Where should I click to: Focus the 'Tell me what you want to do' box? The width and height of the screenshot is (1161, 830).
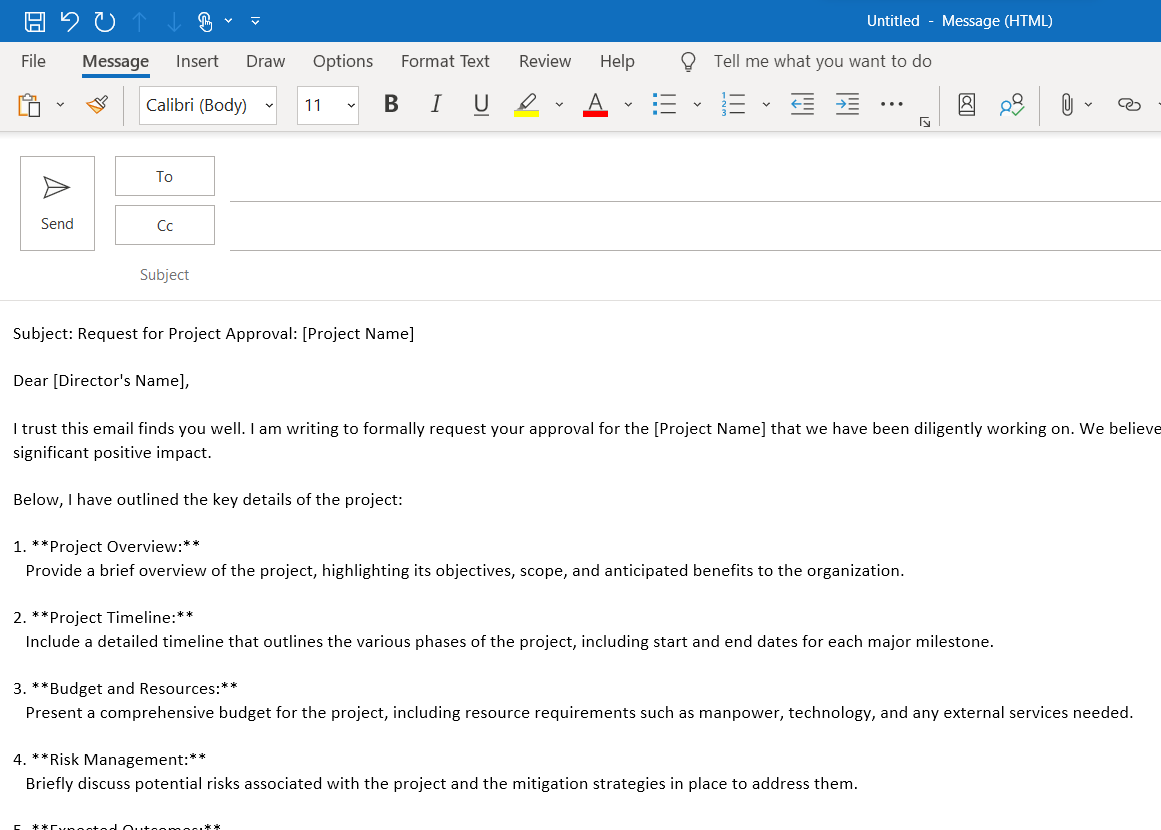coord(823,61)
